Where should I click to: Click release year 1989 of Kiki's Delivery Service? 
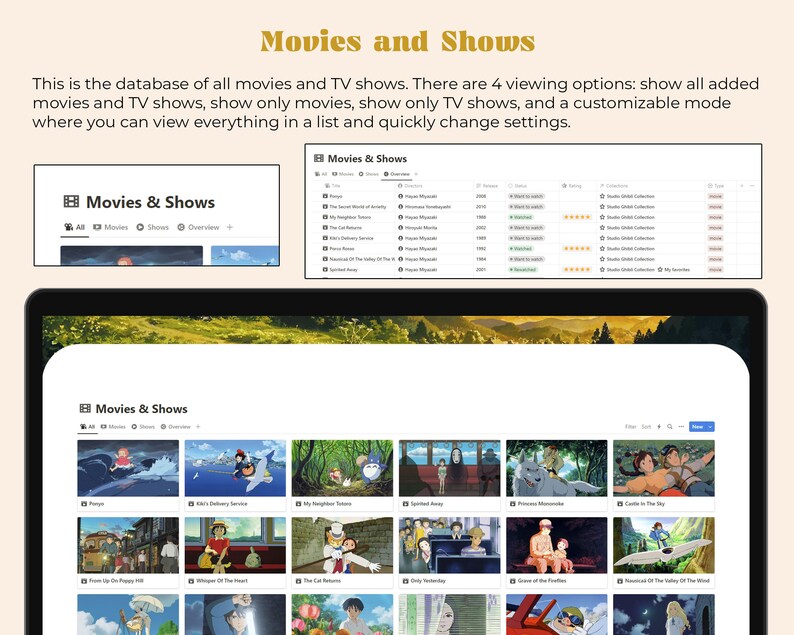click(x=481, y=238)
